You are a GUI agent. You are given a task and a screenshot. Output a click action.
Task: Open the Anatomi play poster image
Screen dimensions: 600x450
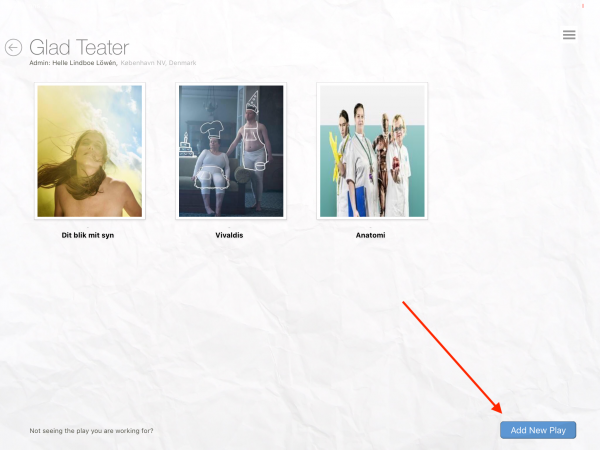(x=371, y=151)
